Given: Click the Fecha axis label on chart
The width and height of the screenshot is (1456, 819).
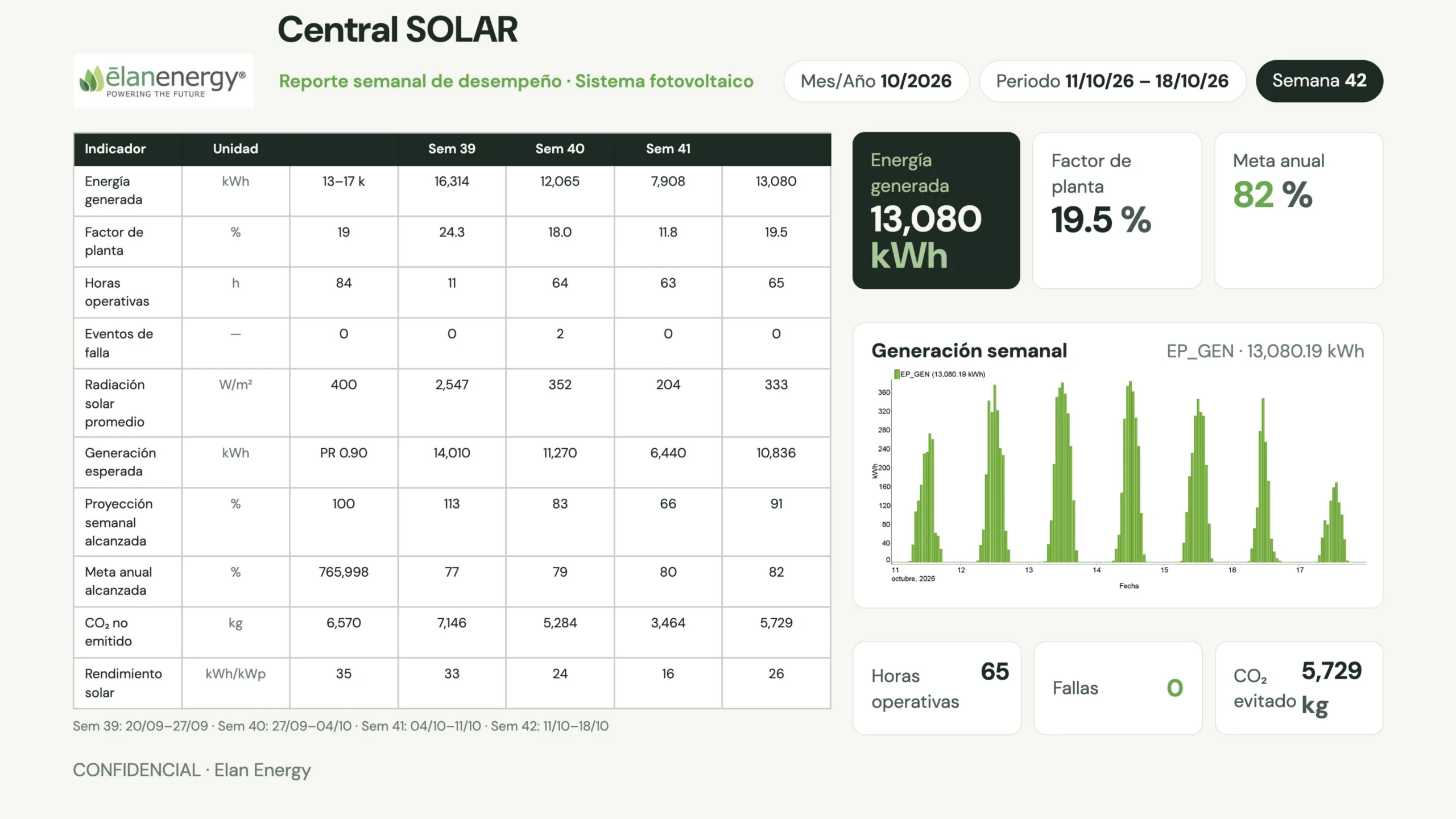Looking at the screenshot, I should pos(1129,586).
